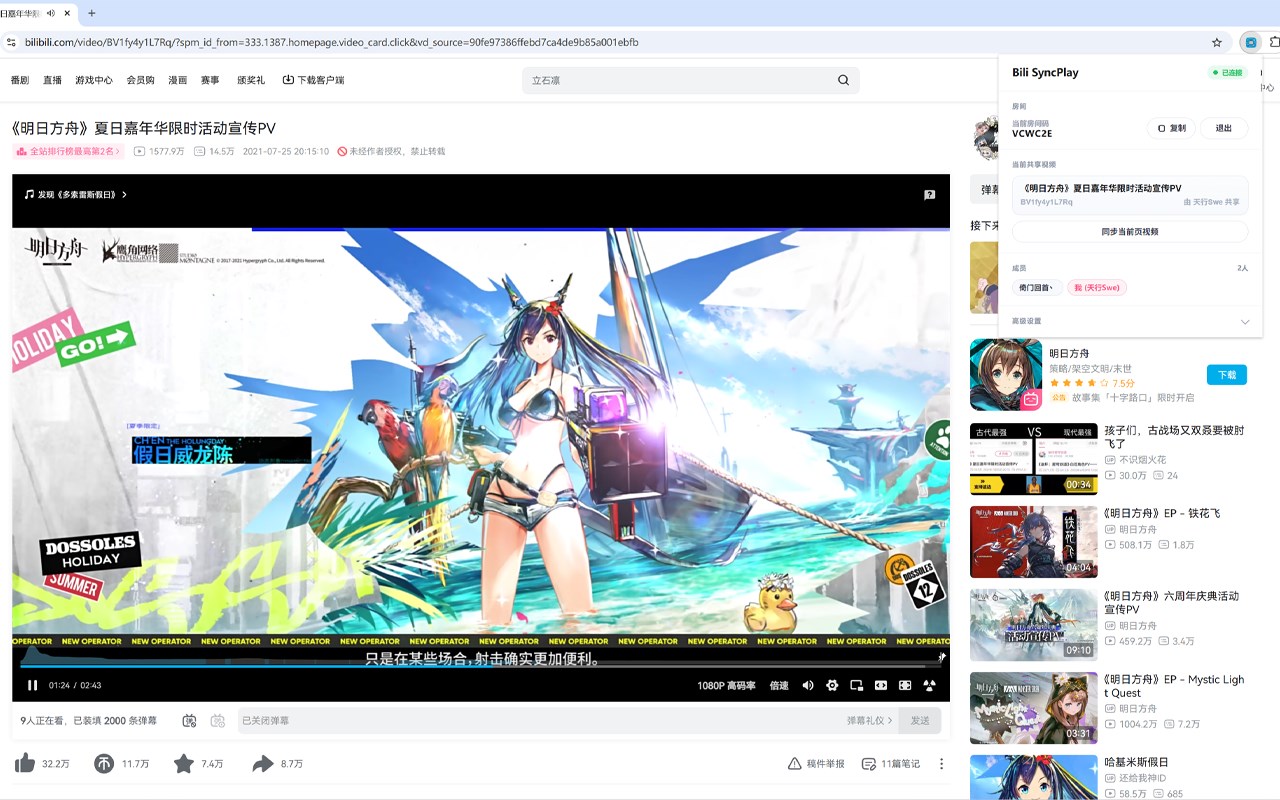Click the danmaku input field
The image size is (1280, 800).
pos(540,720)
